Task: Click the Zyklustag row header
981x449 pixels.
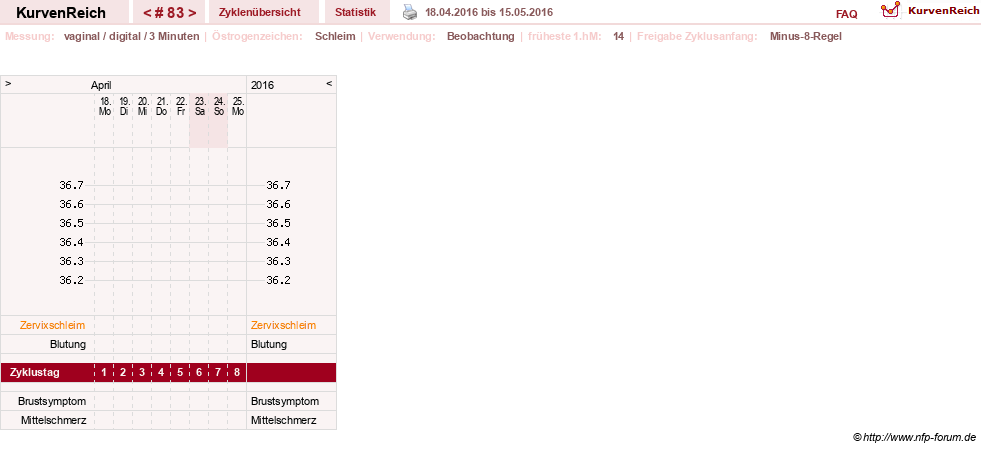Action: (35, 373)
